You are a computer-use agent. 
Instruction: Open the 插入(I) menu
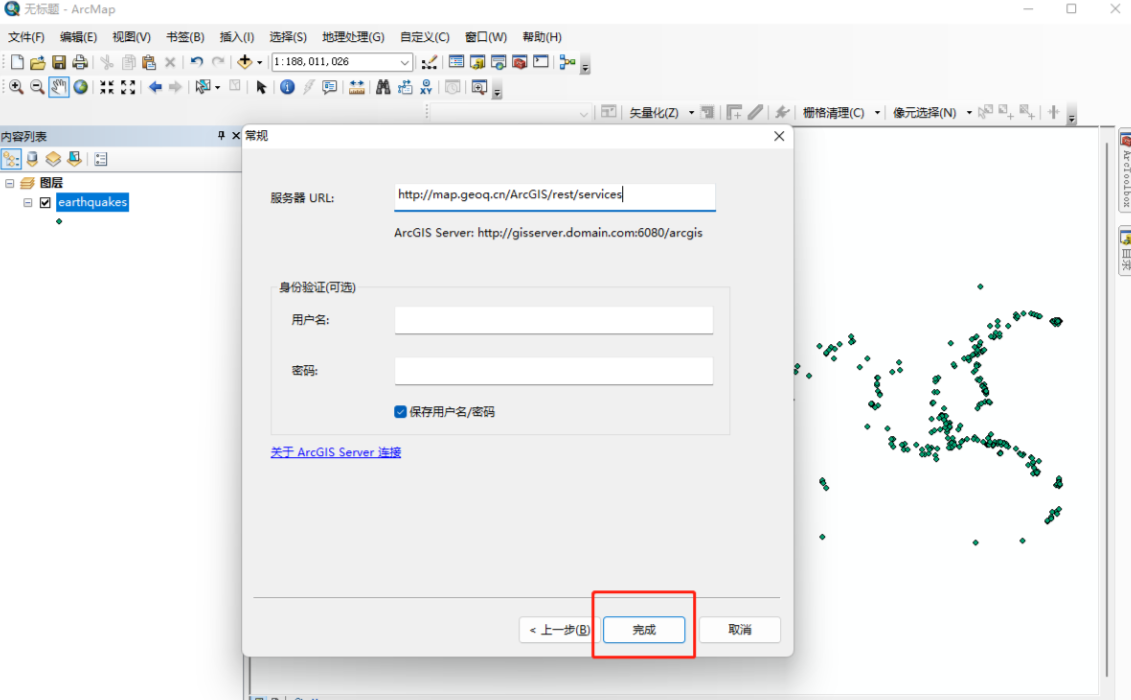(x=237, y=37)
